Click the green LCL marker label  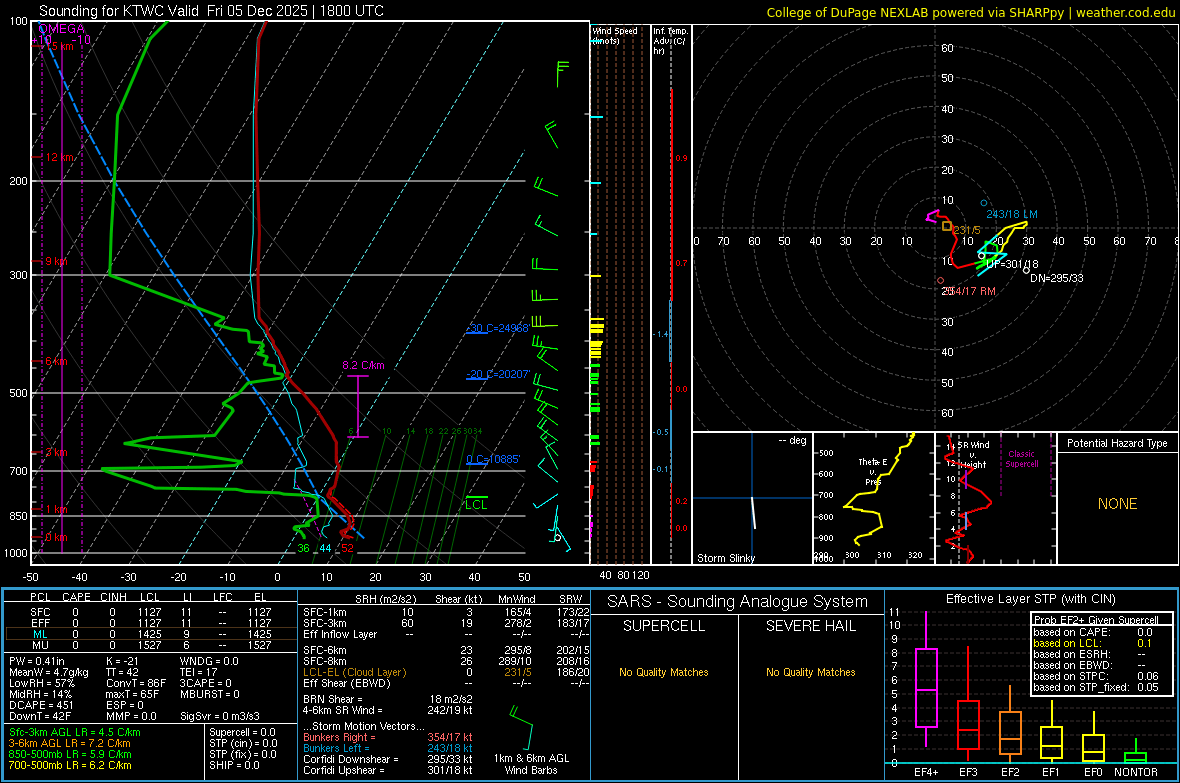(476, 504)
